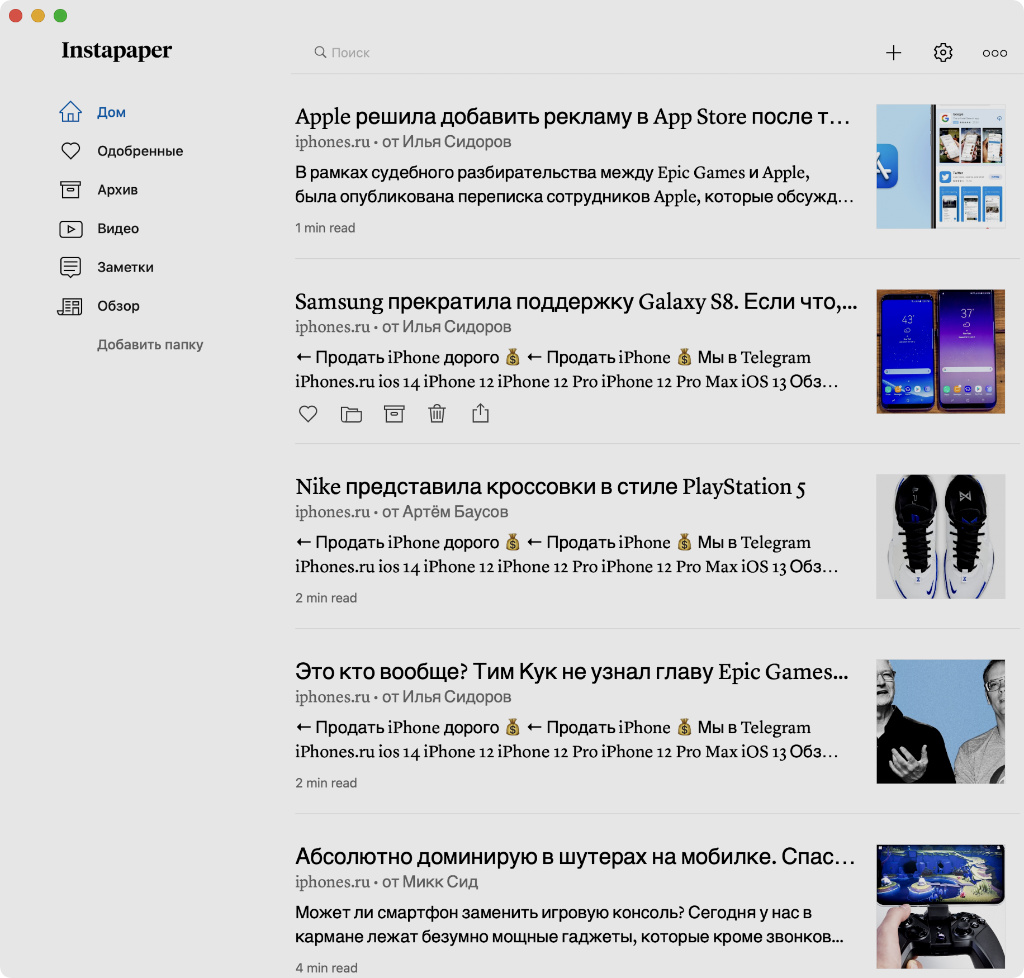This screenshot has width=1024, height=978.
Task: Share the Samsung Galaxy S8 article
Action: pos(480,413)
